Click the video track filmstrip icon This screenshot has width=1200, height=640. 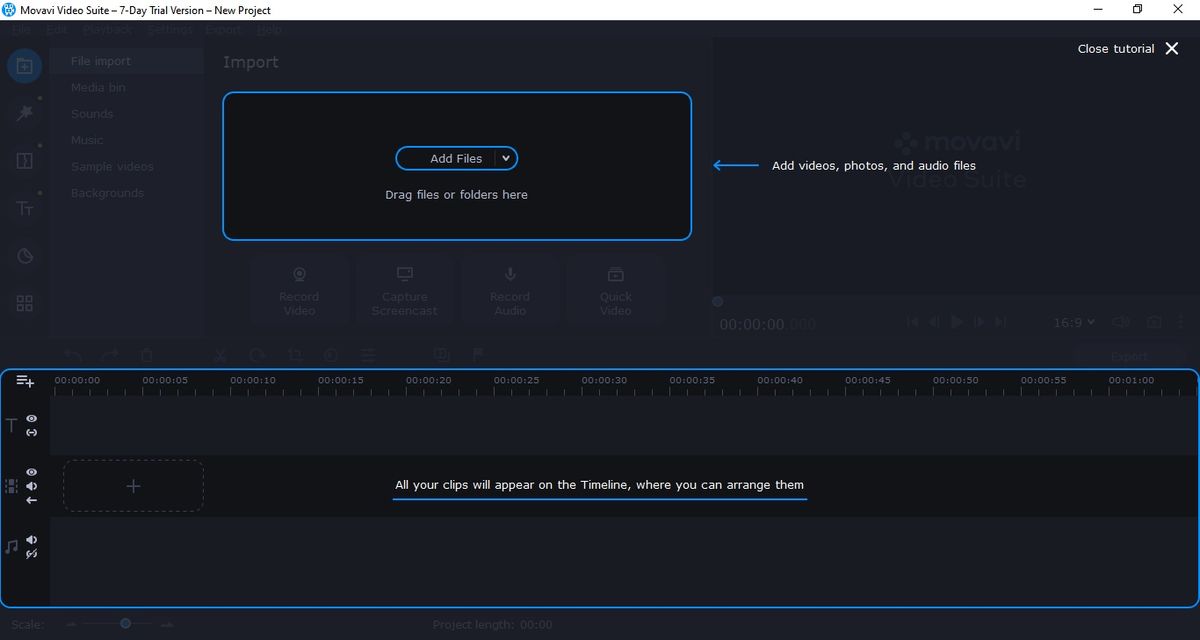point(11,486)
